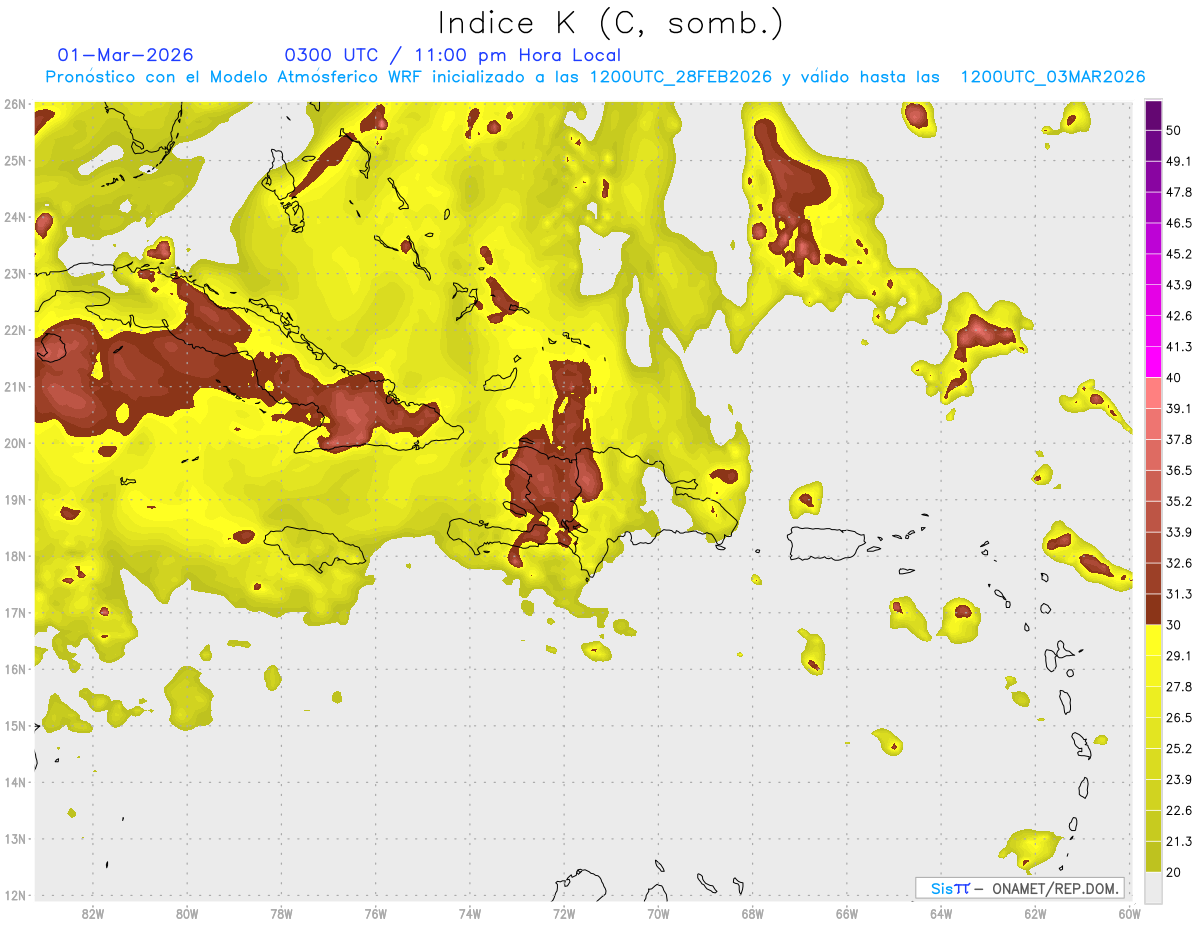Click the '76W' longitude label

[x=376, y=914]
